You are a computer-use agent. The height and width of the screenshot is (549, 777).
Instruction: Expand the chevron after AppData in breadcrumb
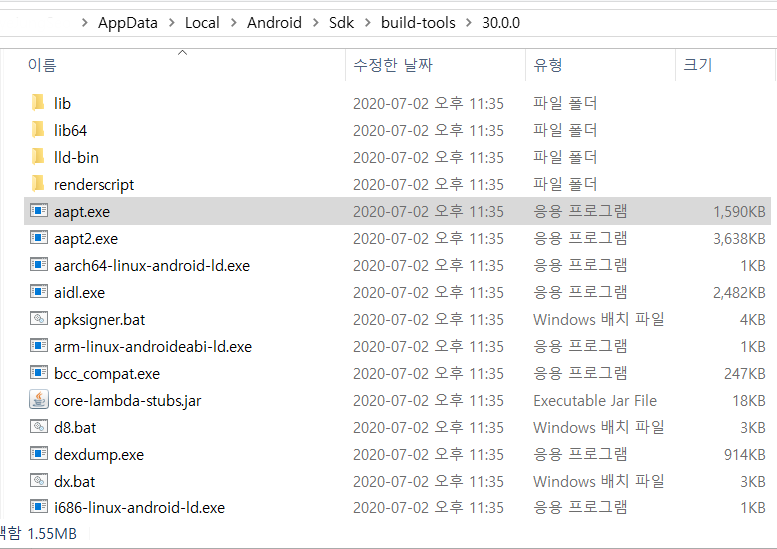coord(171,23)
